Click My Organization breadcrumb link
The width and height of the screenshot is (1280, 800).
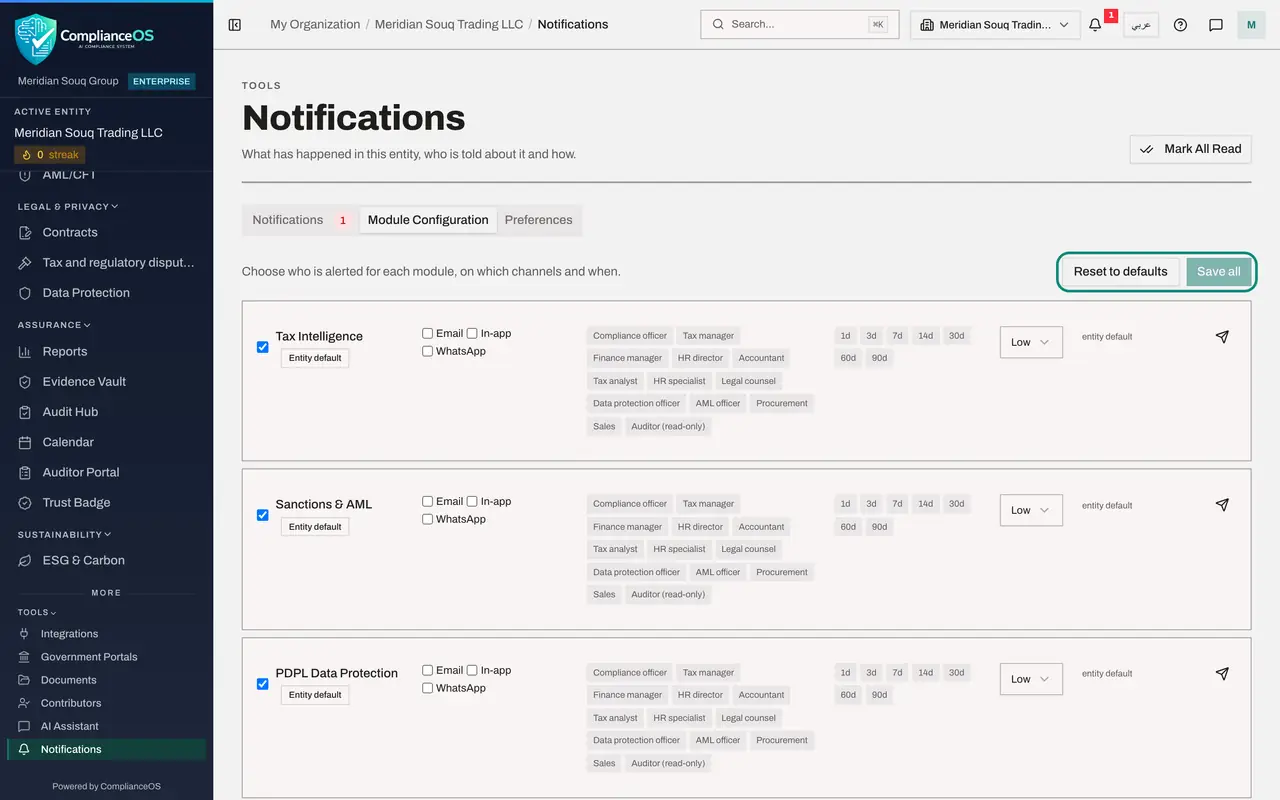pyautogui.click(x=315, y=24)
